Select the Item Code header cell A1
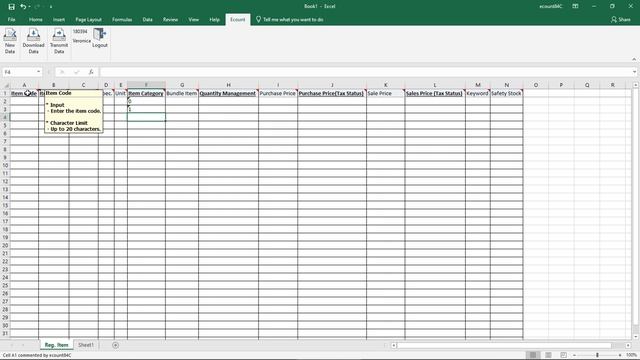This screenshot has width=640, height=360. pyautogui.click(x=24, y=93)
